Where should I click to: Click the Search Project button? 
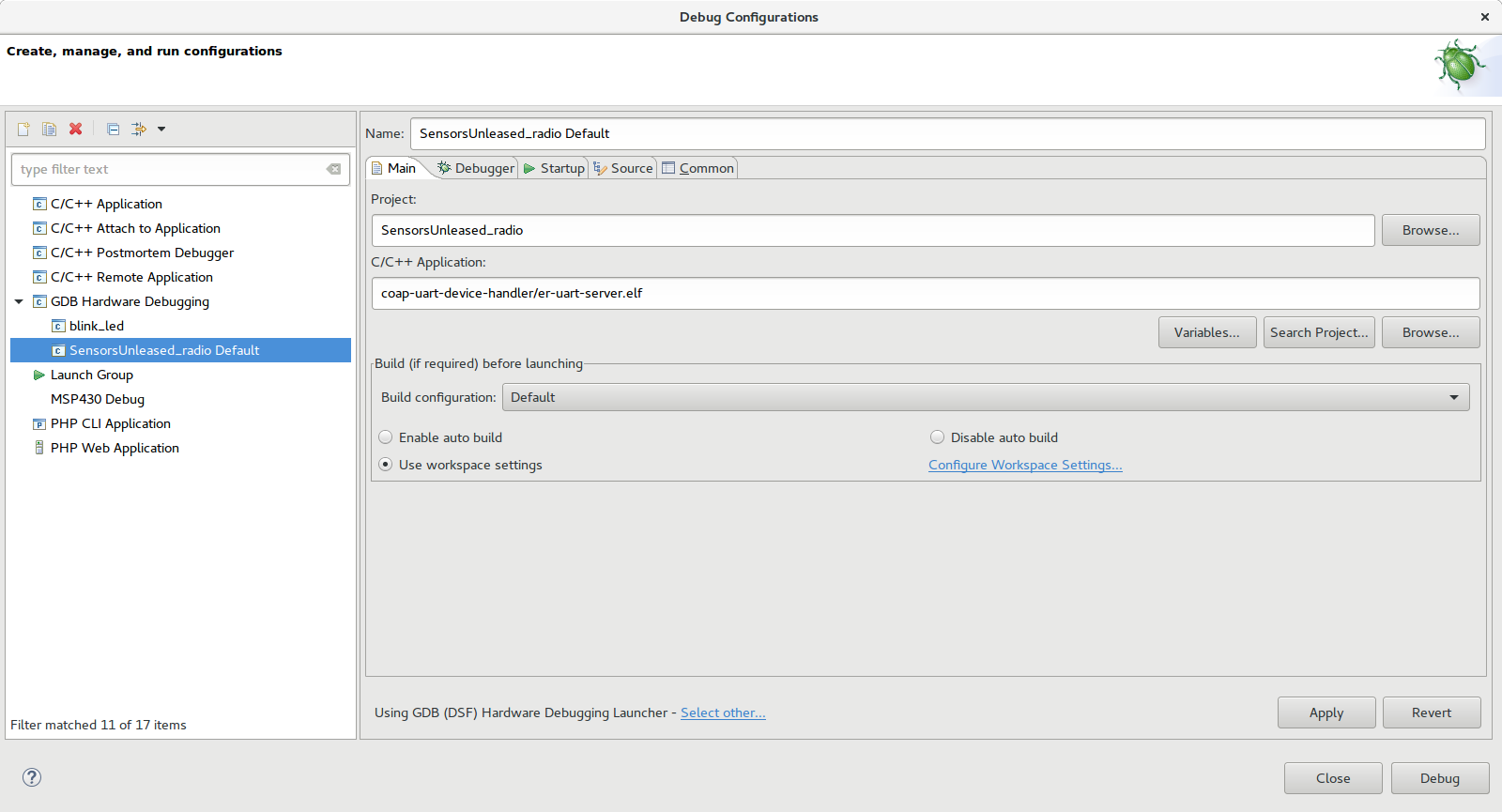pyautogui.click(x=1319, y=332)
